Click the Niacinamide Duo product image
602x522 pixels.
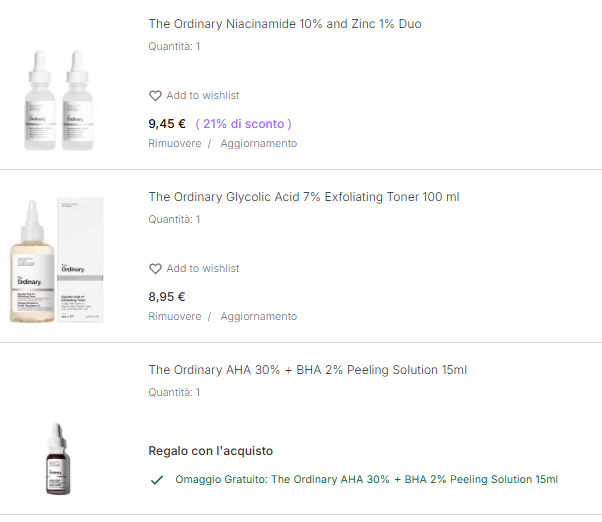(58, 100)
